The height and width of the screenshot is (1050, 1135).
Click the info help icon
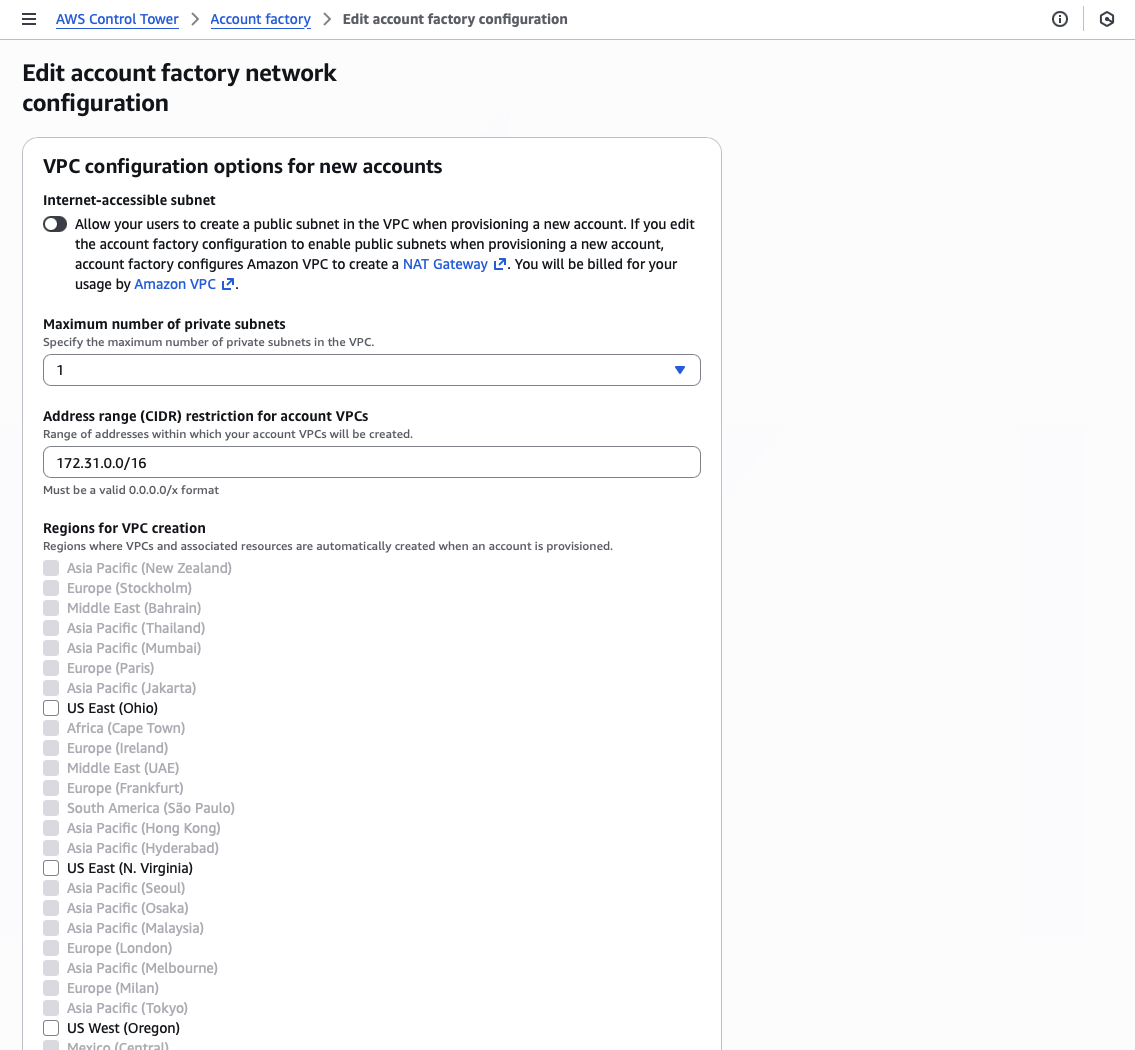click(x=1060, y=19)
